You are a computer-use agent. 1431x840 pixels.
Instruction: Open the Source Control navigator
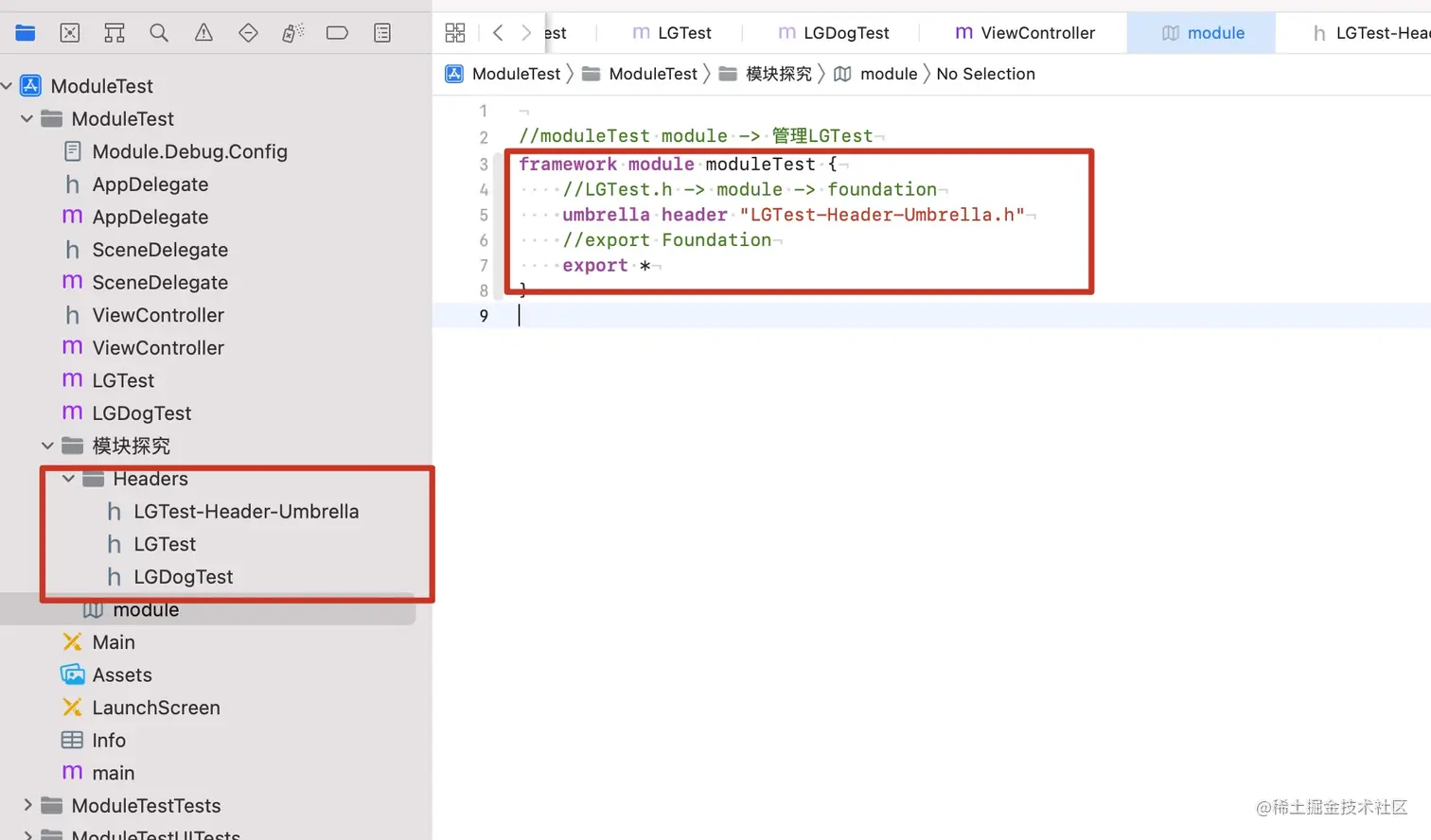[x=69, y=32]
